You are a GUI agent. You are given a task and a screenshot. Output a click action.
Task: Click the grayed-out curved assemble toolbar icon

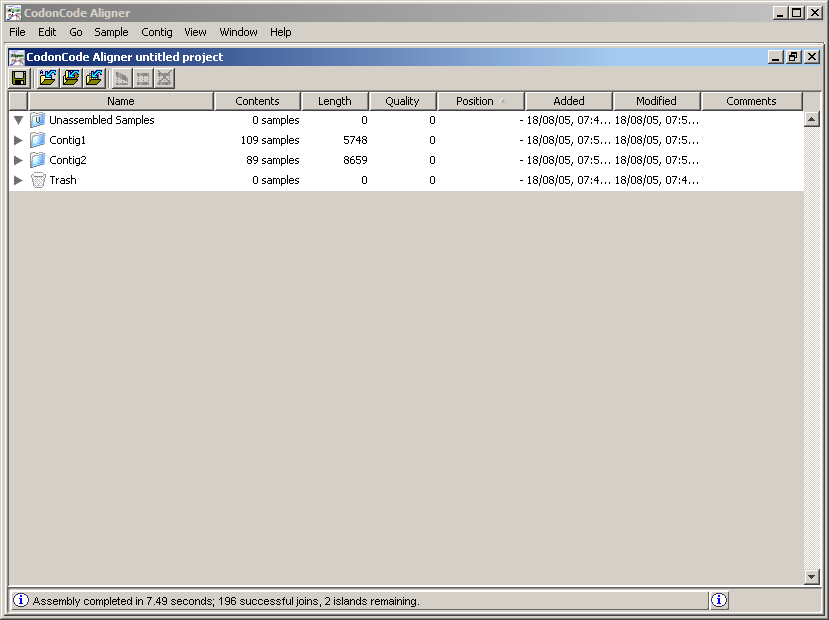click(121, 79)
